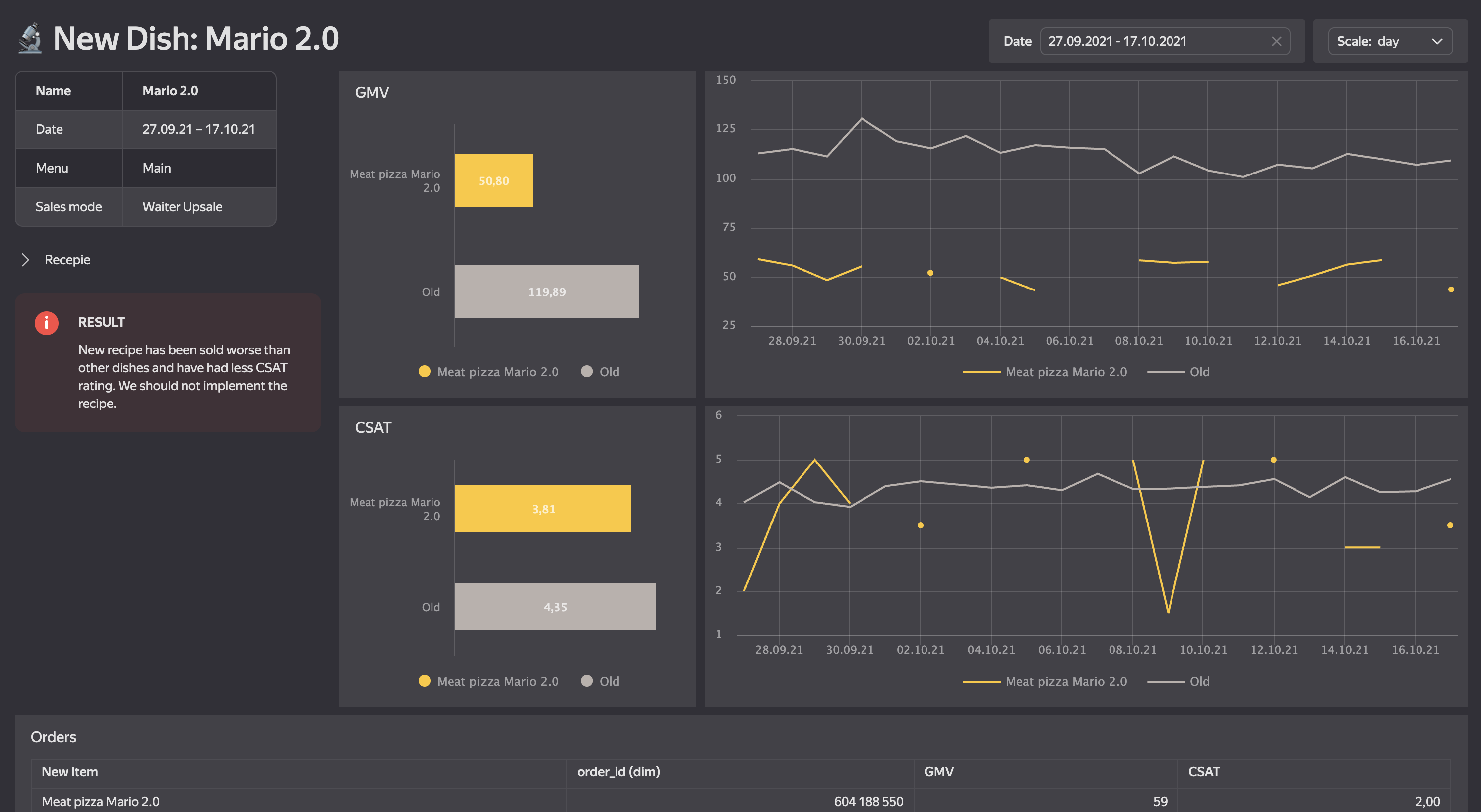Click the order_id (dim) column header
Screen dimensions: 1481x812
coord(618,772)
